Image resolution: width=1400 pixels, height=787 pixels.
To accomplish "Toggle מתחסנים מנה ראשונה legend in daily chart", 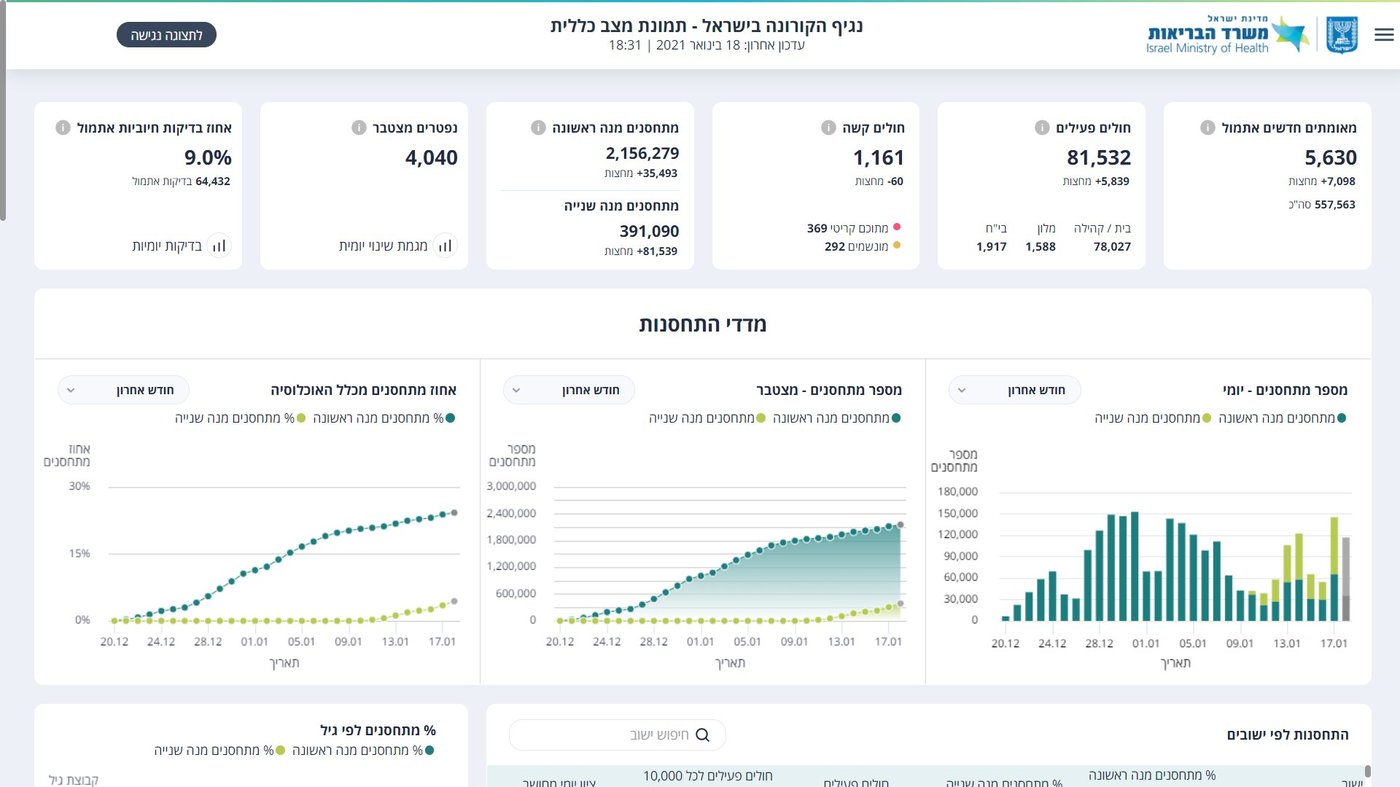I will point(1283,418).
